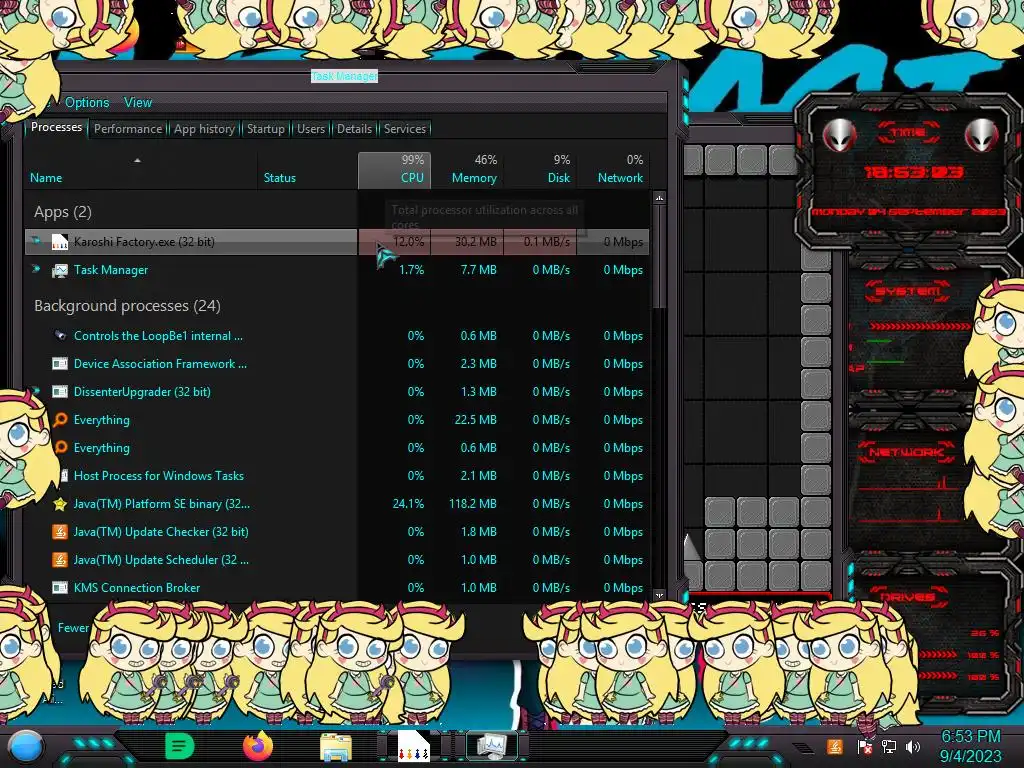
Task: Open the Startup tab
Action: (266, 129)
